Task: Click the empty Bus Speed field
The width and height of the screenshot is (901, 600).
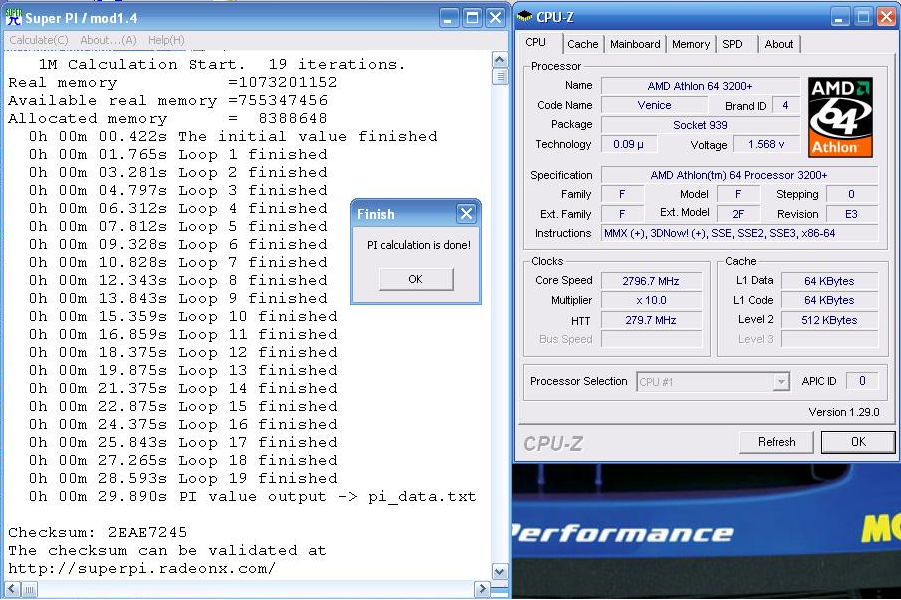Action: click(x=651, y=340)
